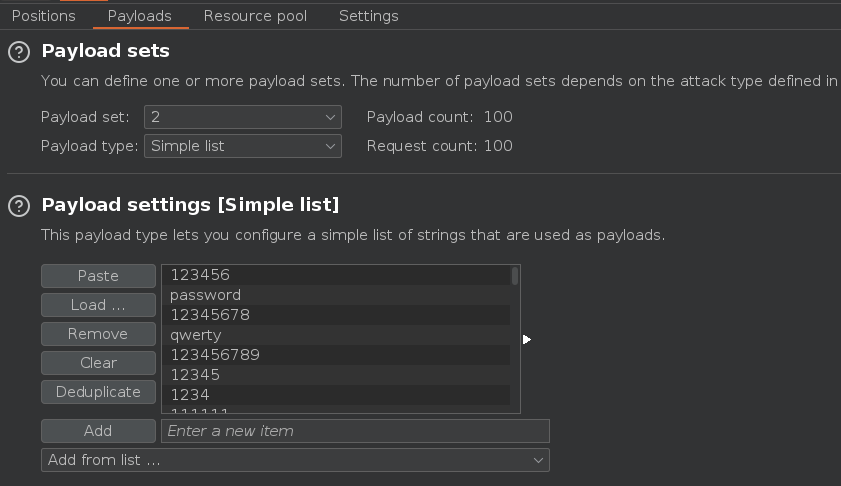This screenshot has height=486, width=841.
Task: Select the 'qwerty' list item
Action: [x=195, y=335]
